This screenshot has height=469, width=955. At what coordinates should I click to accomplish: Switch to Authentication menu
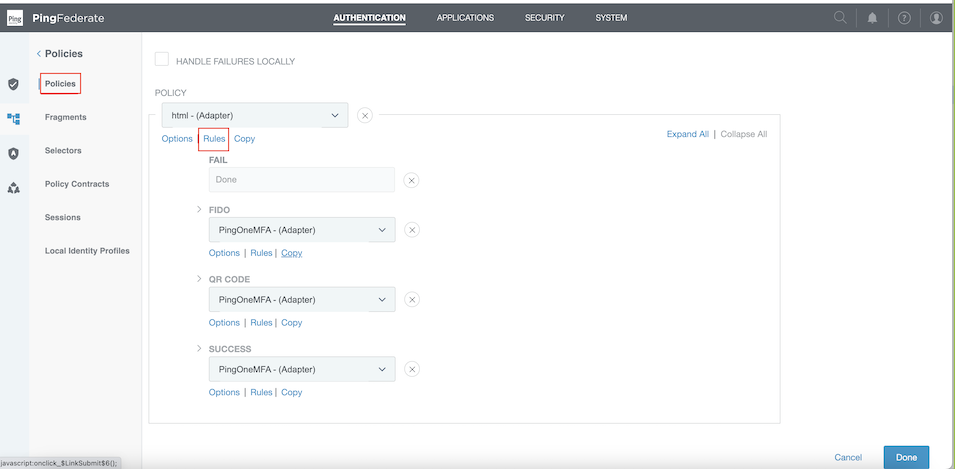pyautogui.click(x=369, y=18)
